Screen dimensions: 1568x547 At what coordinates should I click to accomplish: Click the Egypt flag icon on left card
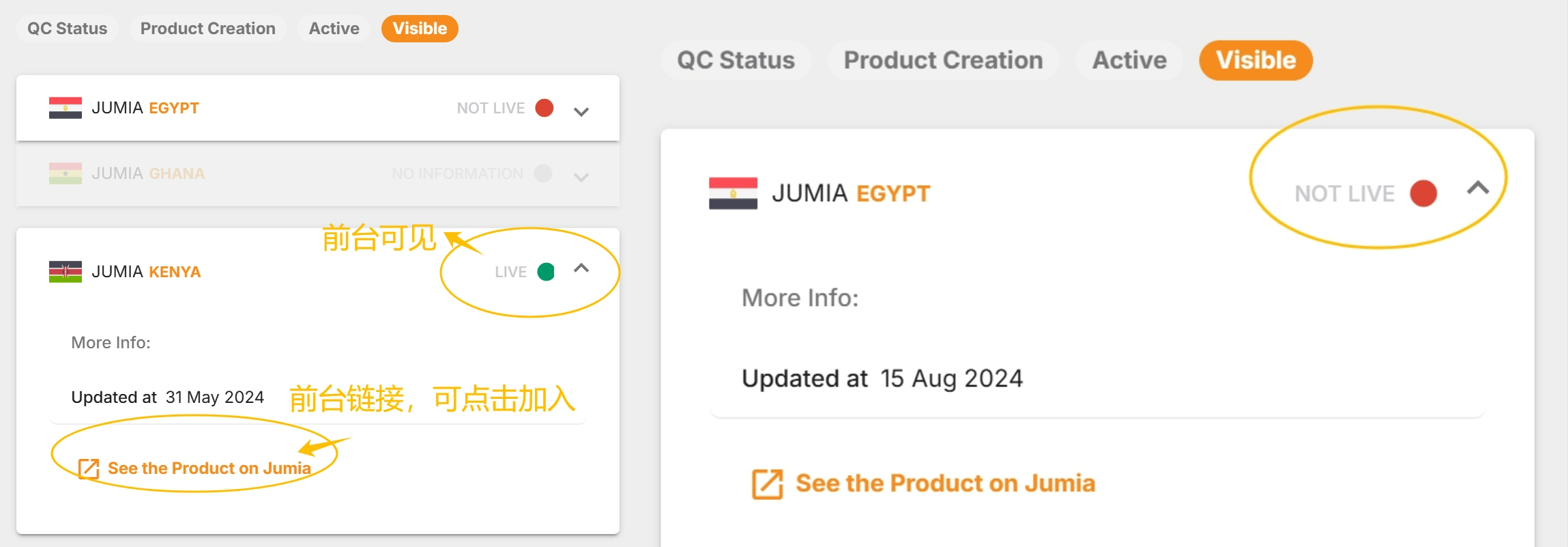65,107
